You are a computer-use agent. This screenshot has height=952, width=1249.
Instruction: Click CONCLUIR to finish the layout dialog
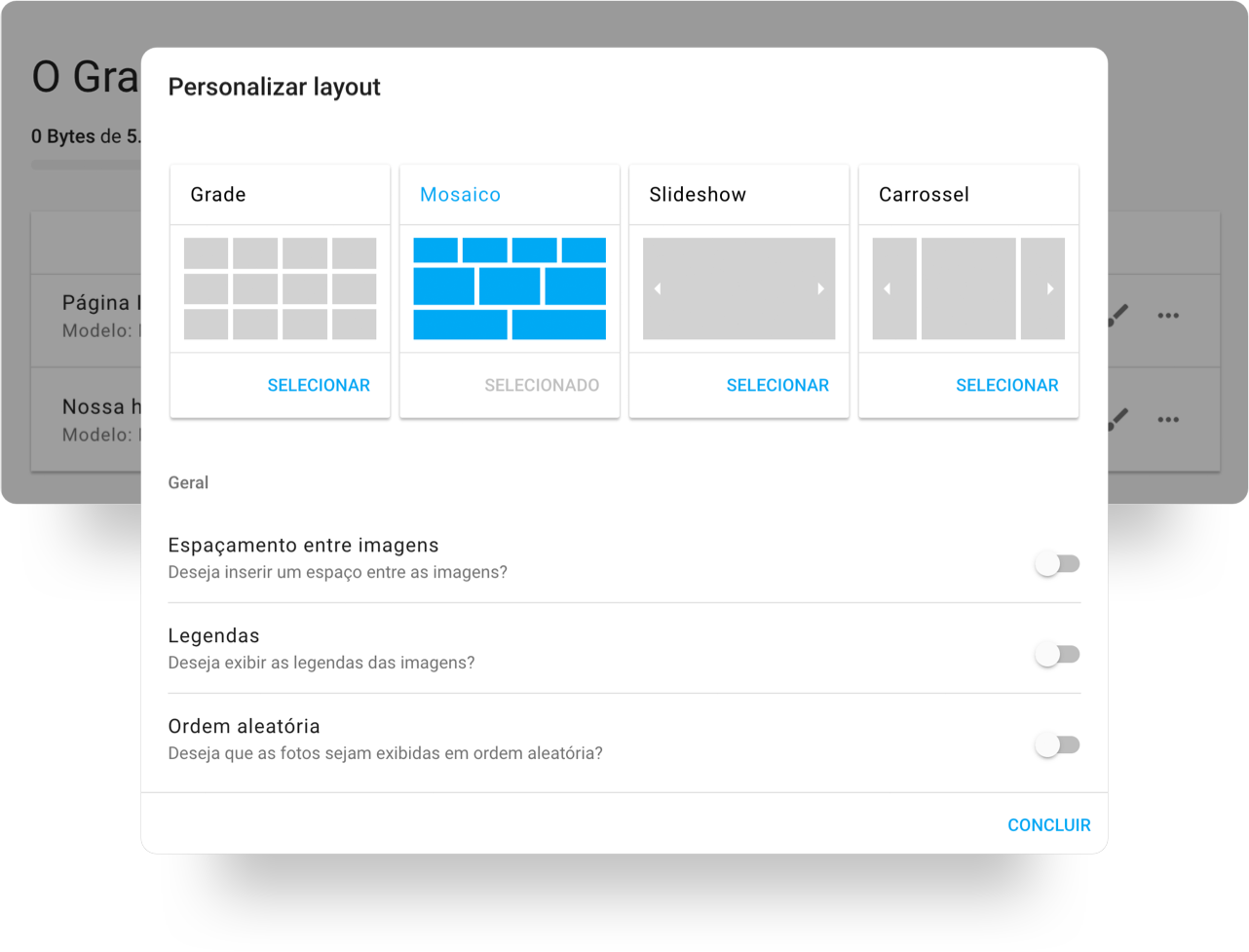tap(1048, 824)
